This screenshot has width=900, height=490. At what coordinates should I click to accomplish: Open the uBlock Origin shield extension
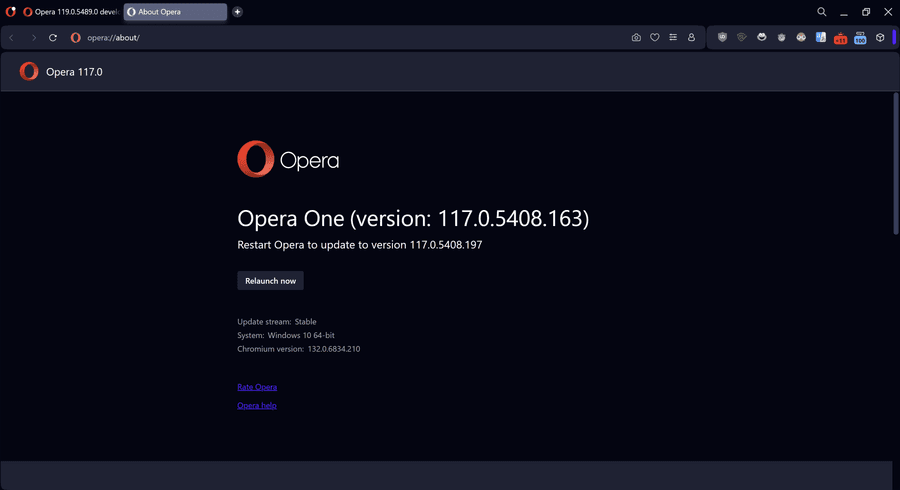coord(722,37)
